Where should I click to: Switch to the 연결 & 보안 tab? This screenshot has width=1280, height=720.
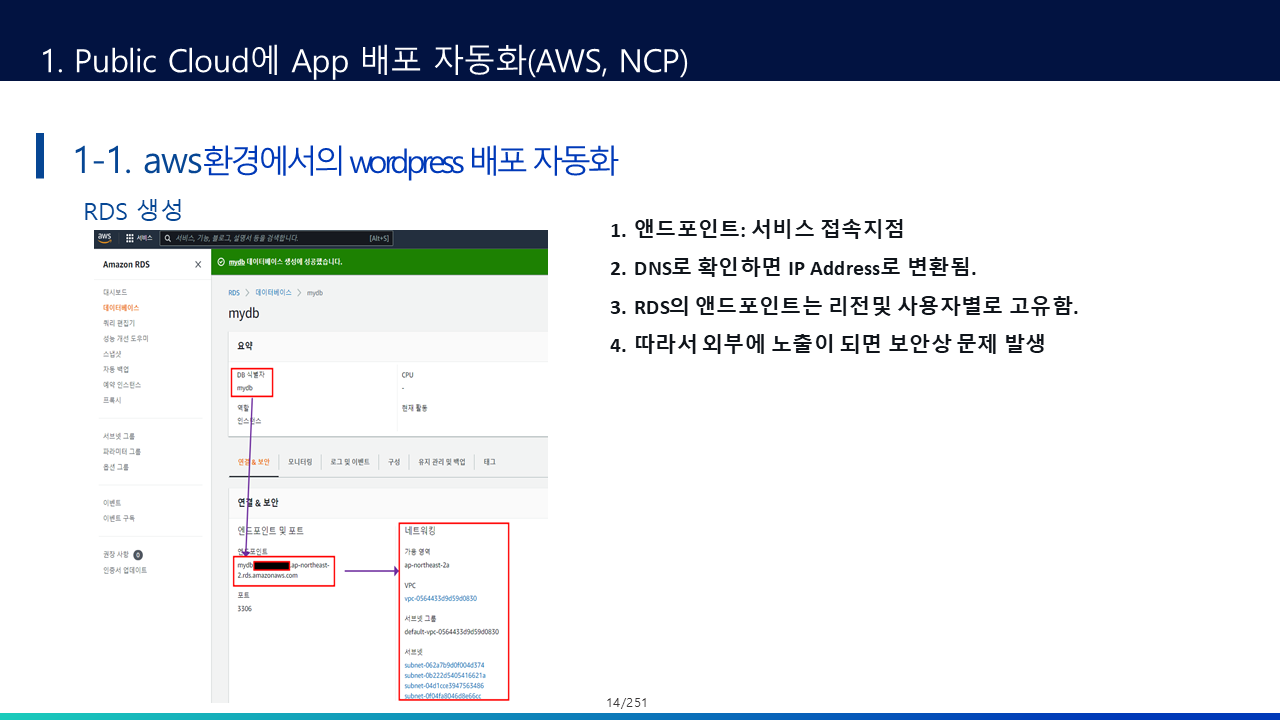point(254,462)
